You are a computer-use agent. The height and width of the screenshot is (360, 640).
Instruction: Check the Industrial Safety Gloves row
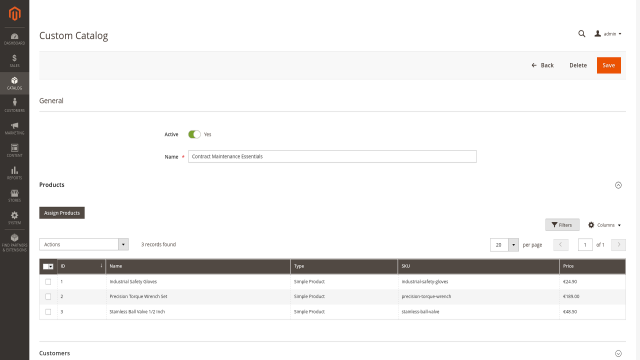pos(48,282)
